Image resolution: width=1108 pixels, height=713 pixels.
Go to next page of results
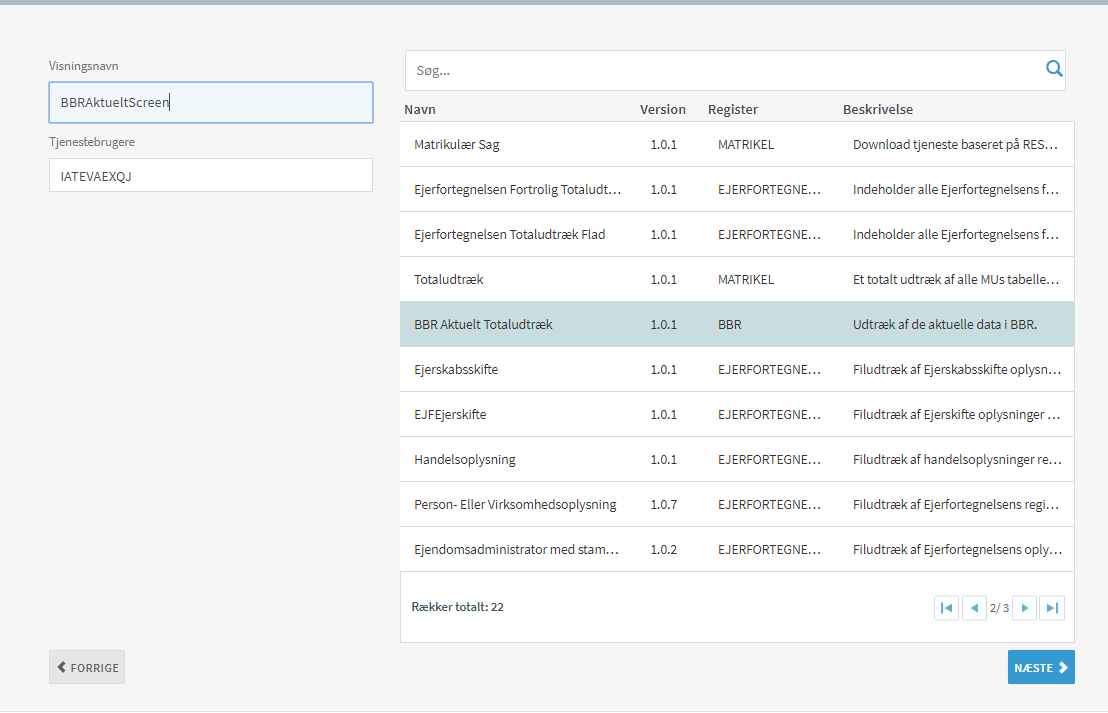tap(1024, 608)
